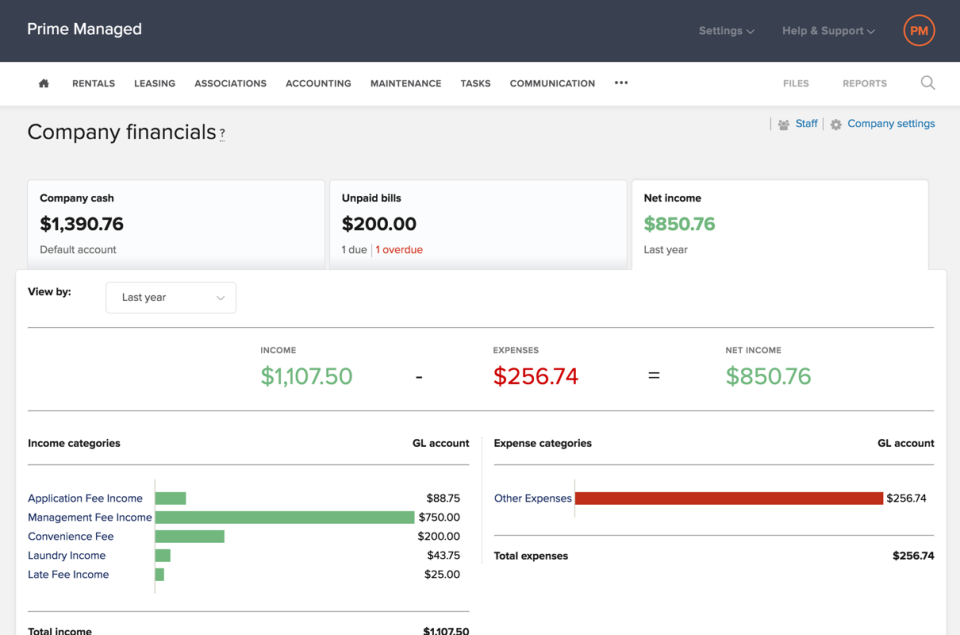Go to the home icon
The height and width of the screenshot is (635, 960).
point(43,83)
